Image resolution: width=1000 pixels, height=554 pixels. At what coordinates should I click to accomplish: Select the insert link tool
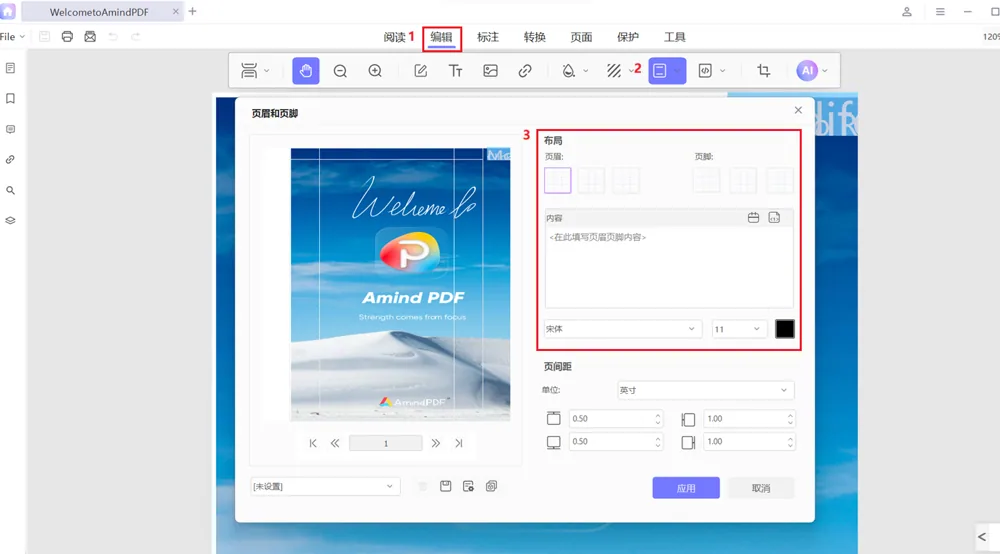click(525, 71)
